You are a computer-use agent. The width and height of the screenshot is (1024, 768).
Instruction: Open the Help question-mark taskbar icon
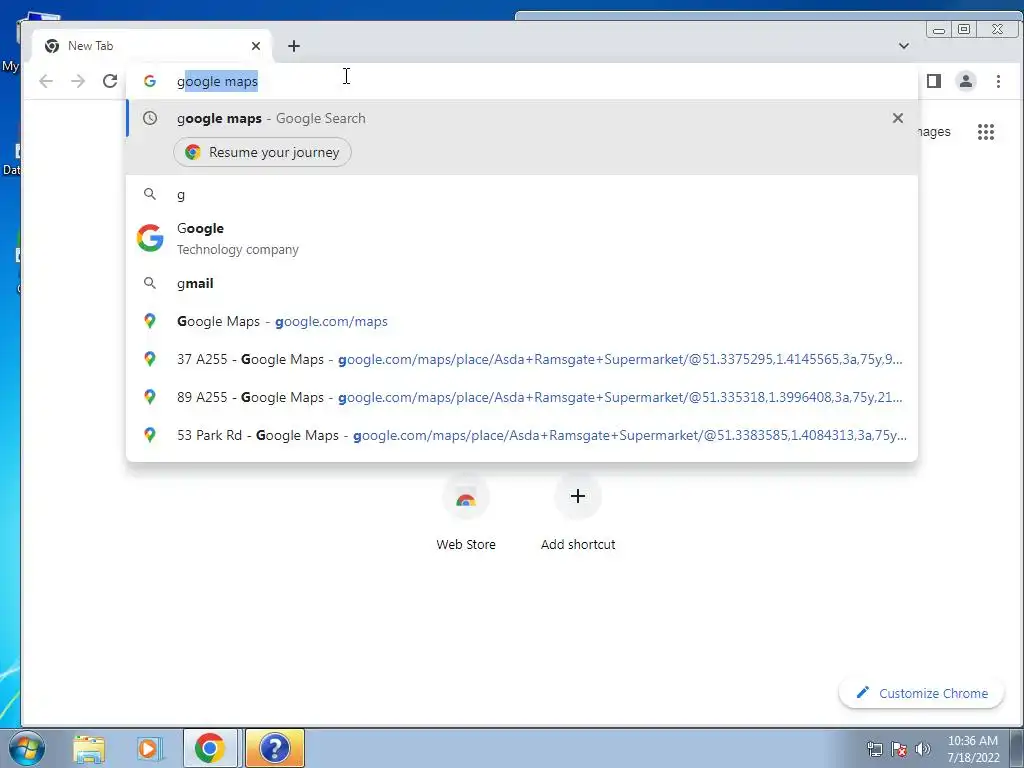coord(275,748)
